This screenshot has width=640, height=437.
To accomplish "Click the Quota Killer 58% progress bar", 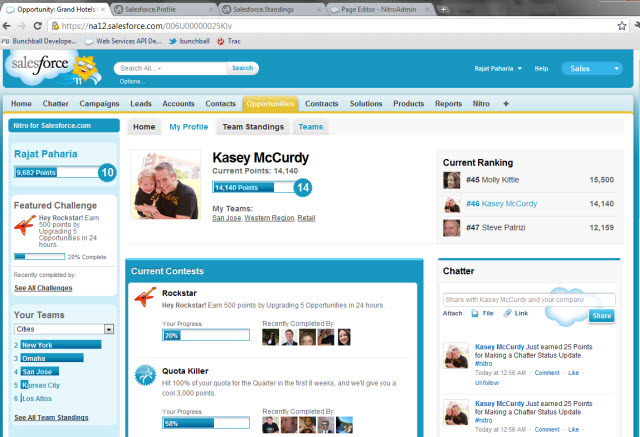I will [x=206, y=423].
